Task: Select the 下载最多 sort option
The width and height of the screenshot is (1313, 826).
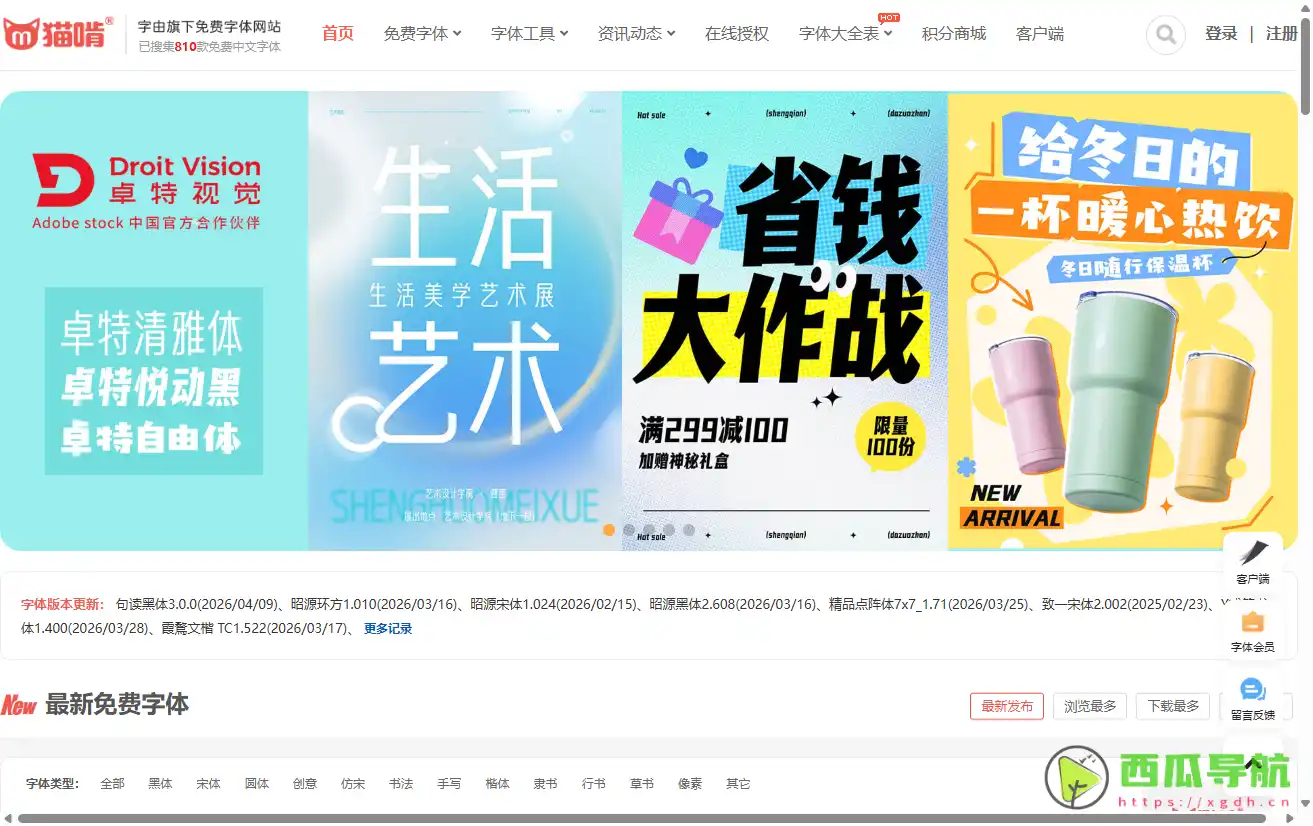Action: [1172, 705]
